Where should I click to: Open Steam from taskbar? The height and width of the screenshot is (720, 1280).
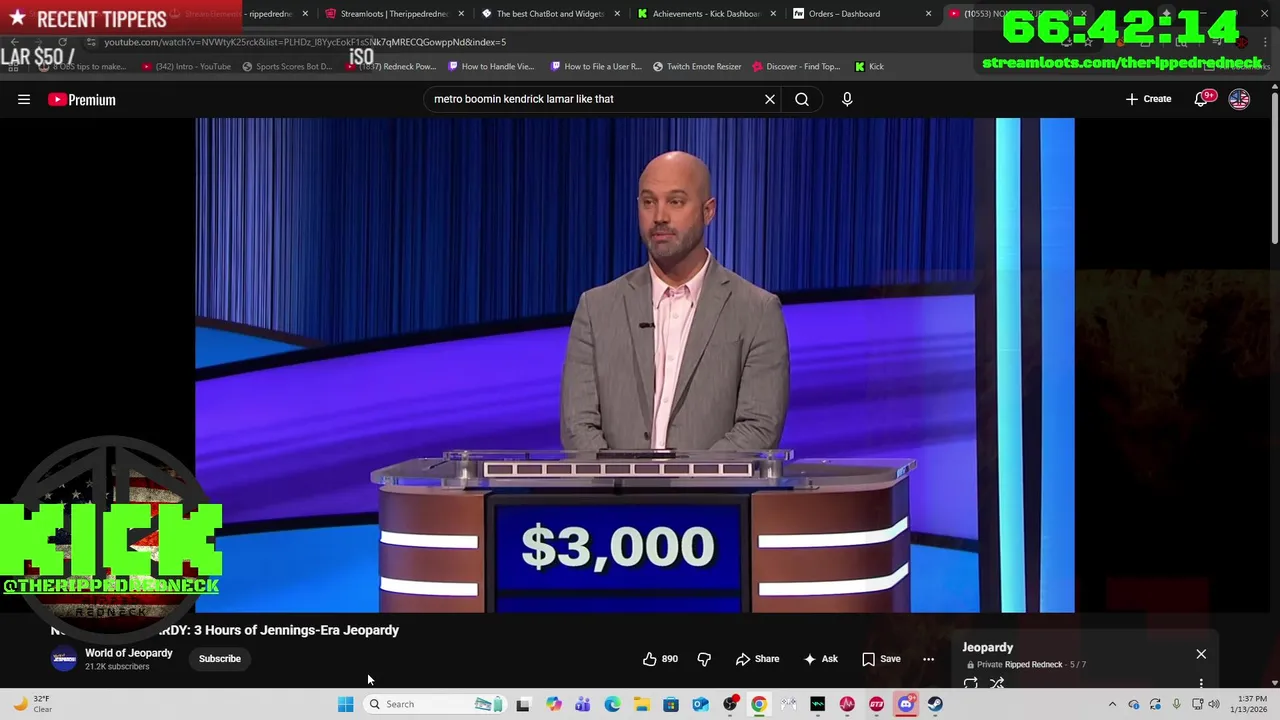[935, 704]
